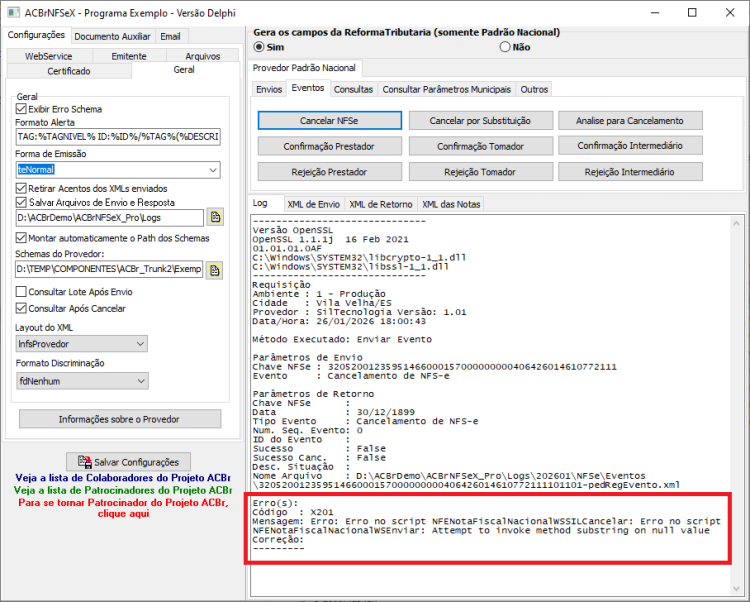Open list of Patrocinadores do Projeto ACBr link

point(123,490)
